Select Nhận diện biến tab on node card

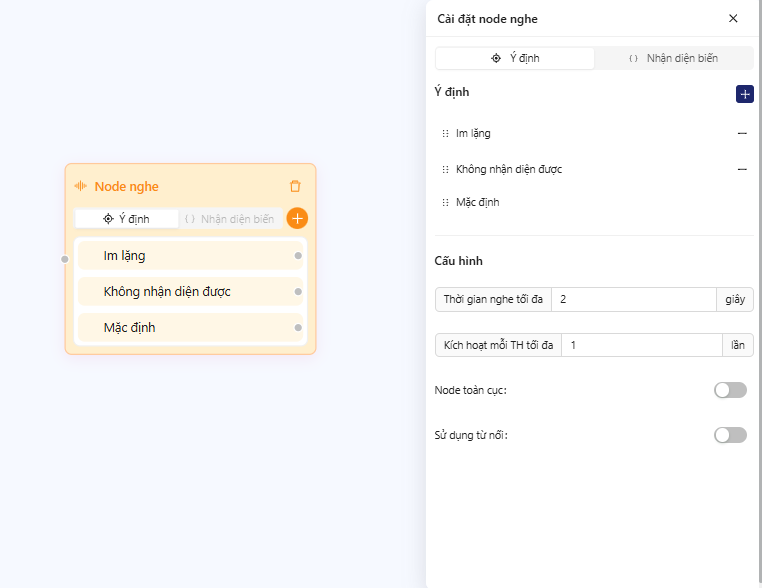tap(230, 219)
